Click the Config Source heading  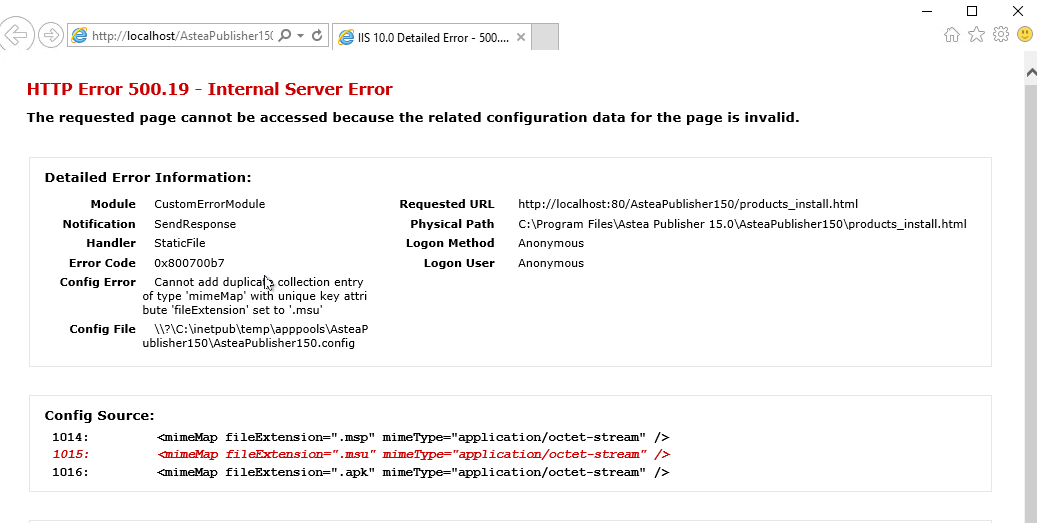[x=99, y=415]
